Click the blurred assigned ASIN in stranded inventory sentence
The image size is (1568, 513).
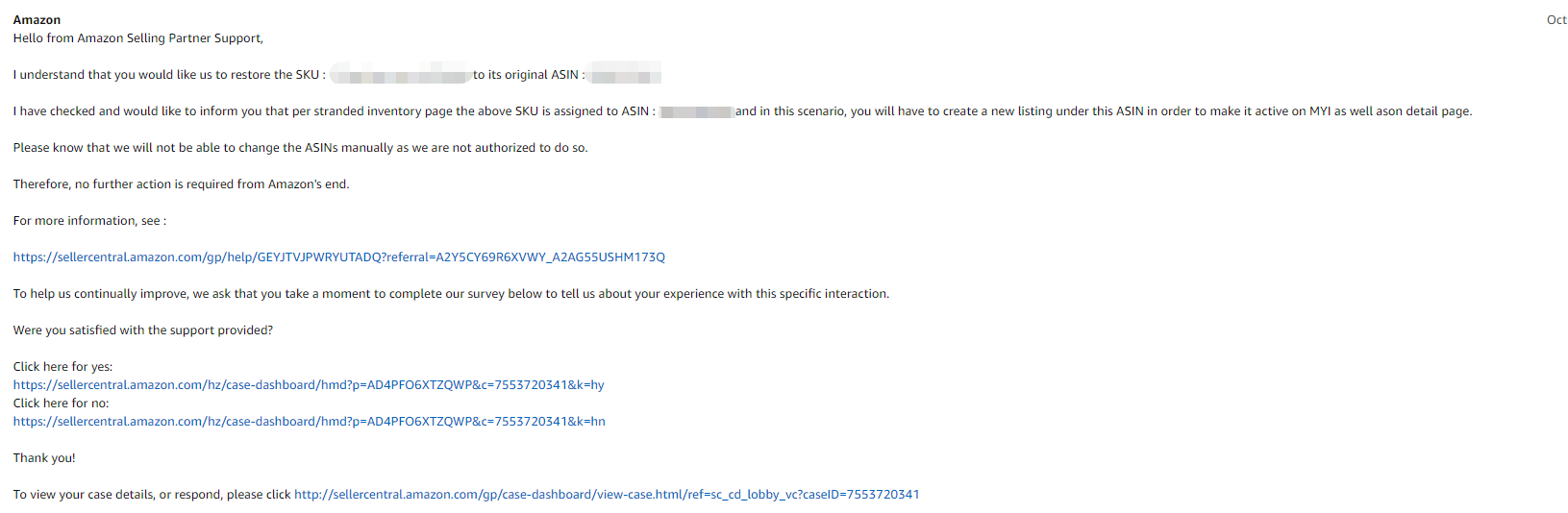pos(697,111)
